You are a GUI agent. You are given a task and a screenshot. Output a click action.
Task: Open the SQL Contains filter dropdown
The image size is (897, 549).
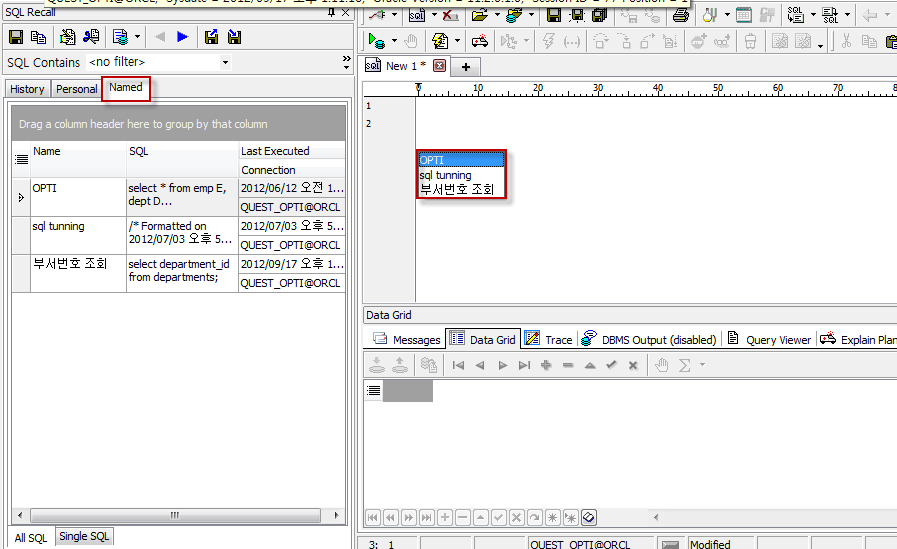(225, 63)
